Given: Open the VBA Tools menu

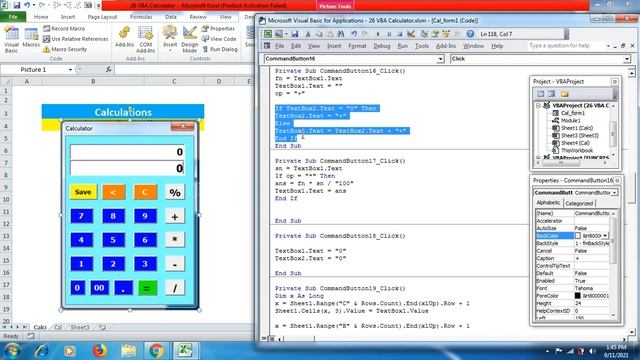Looking at the screenshot, I should click(x=422, y=46).
